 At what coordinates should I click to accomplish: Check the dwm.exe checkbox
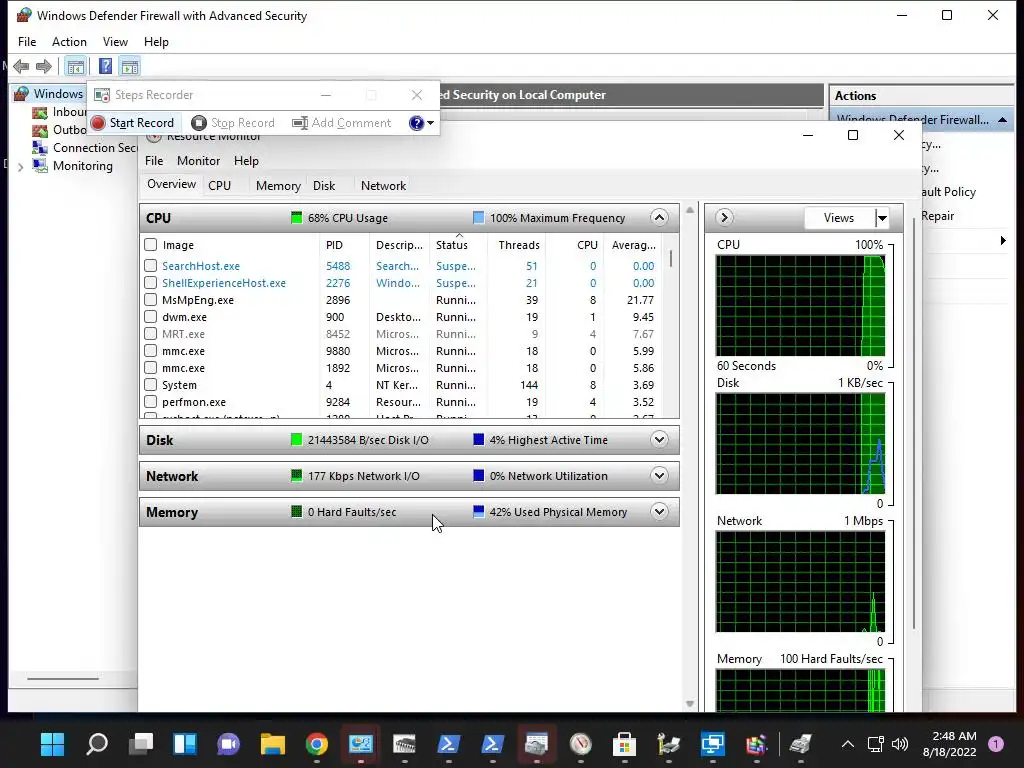151,317
